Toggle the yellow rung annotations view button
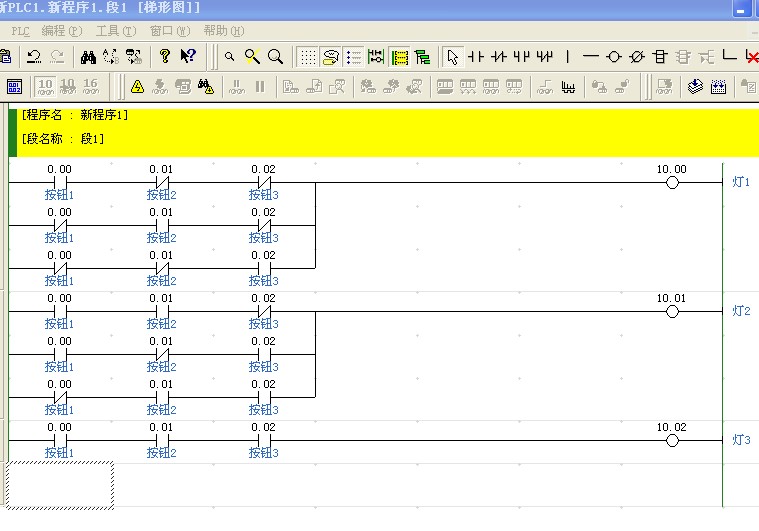Viewport: 759px width, 531px height. [399, 57]
